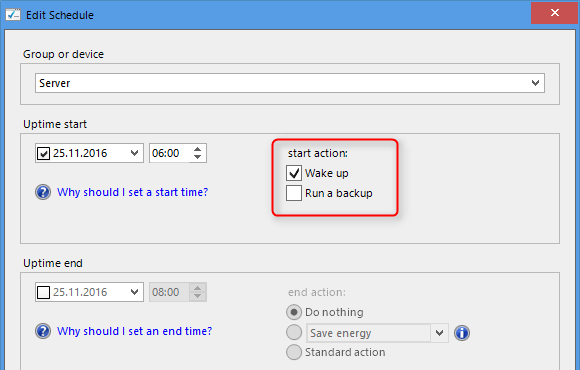The width and height of the screenshot is (580, 370).
Task: Disable the Uptime start date checkbox
Action: [44, 153]
